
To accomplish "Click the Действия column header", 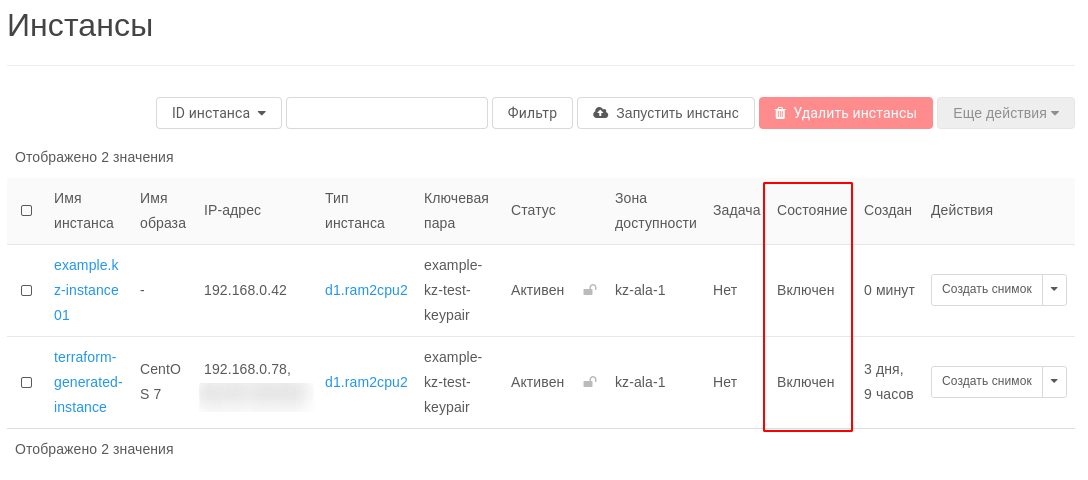I will (x=962, y=210).
